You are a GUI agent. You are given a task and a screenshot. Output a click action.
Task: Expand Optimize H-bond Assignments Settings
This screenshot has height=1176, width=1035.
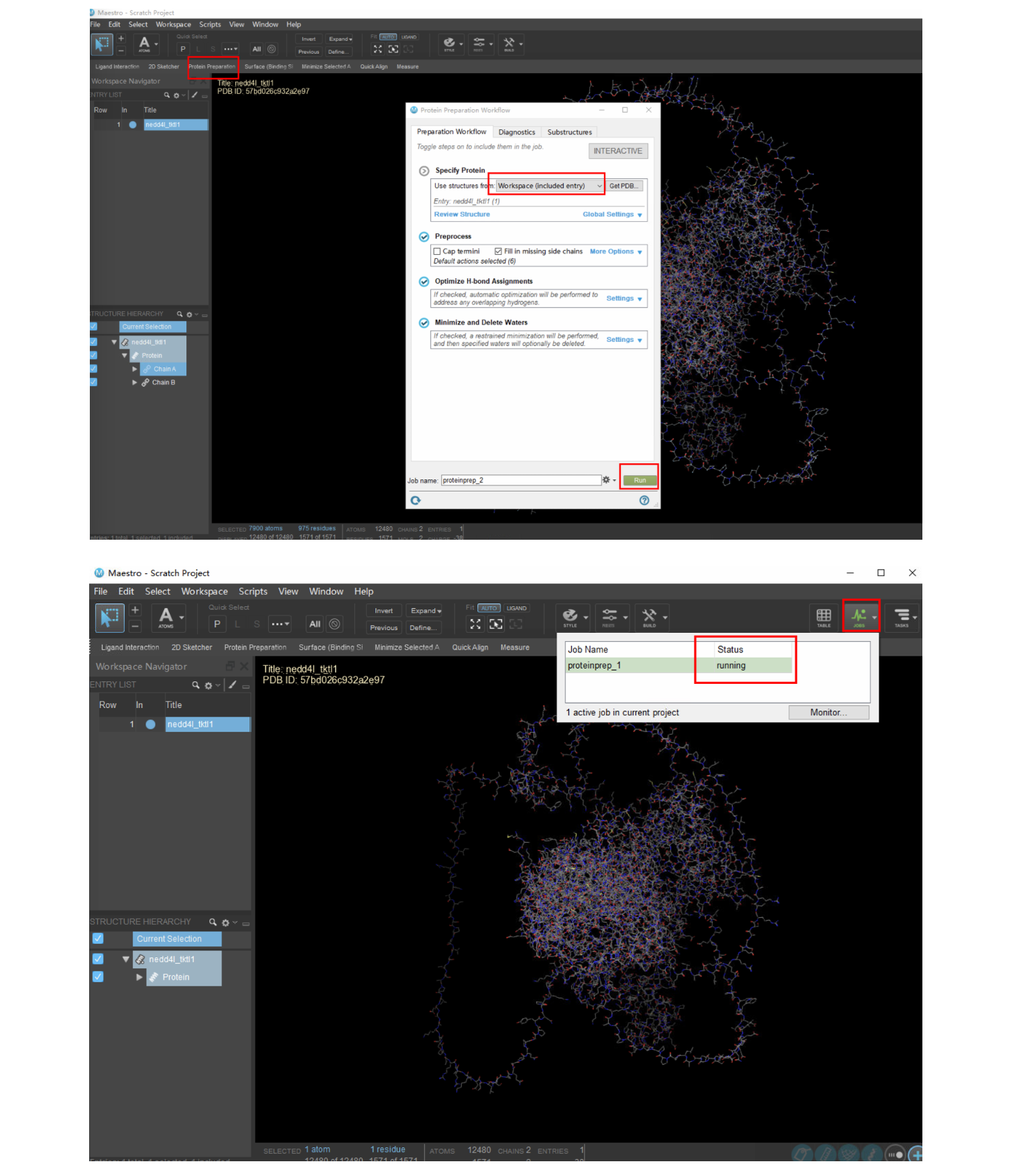click(x=624, y=298)
